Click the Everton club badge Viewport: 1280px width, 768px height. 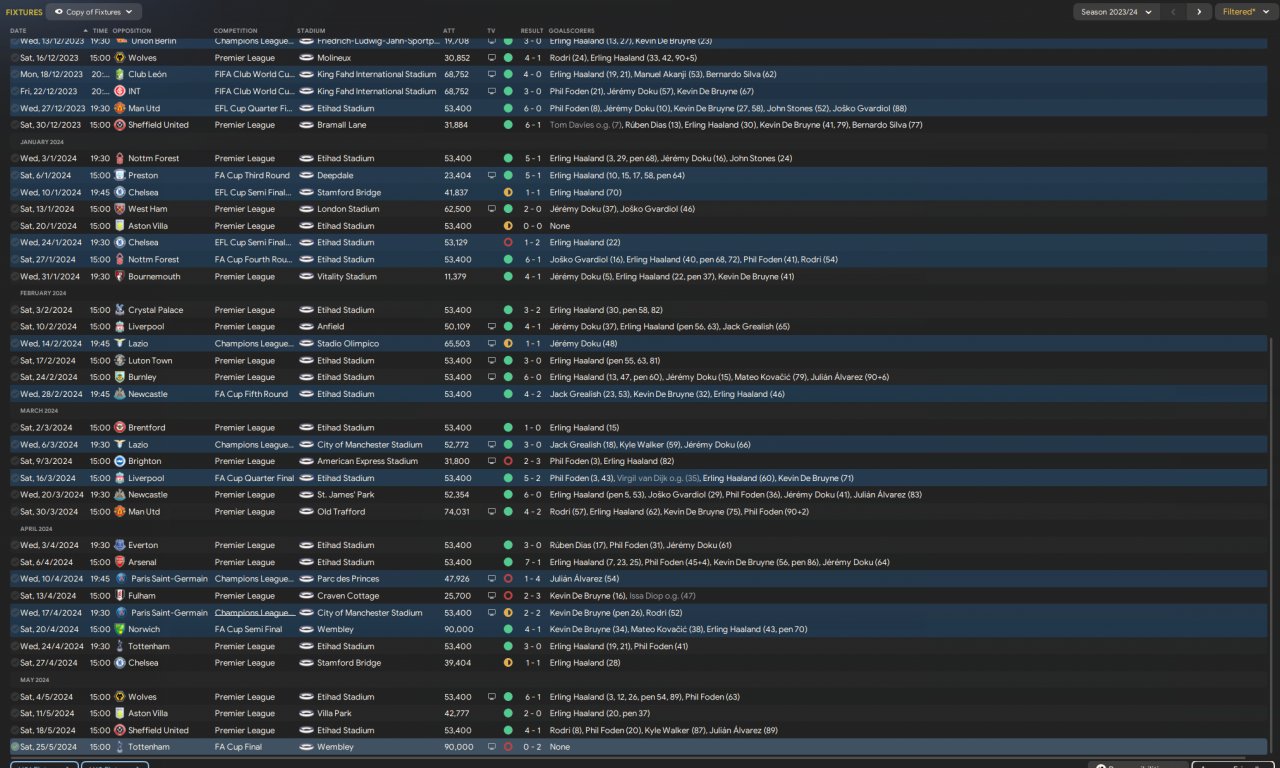click(x=119, y=545)
